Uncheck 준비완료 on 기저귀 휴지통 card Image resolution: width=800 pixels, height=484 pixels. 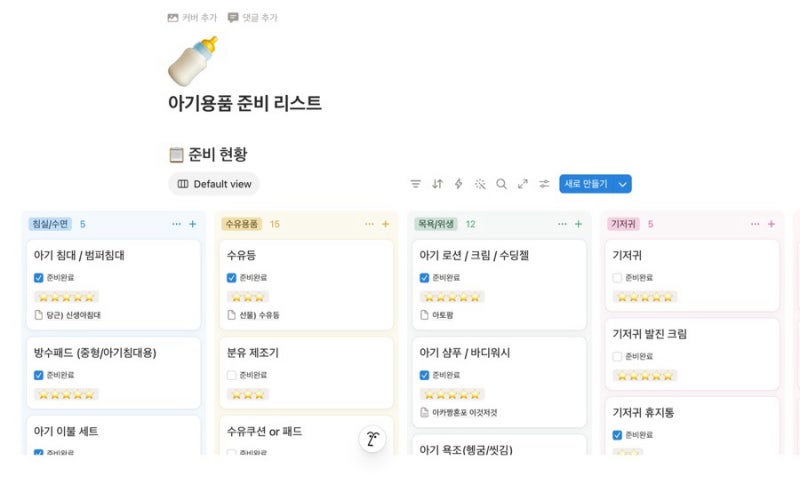617,435
